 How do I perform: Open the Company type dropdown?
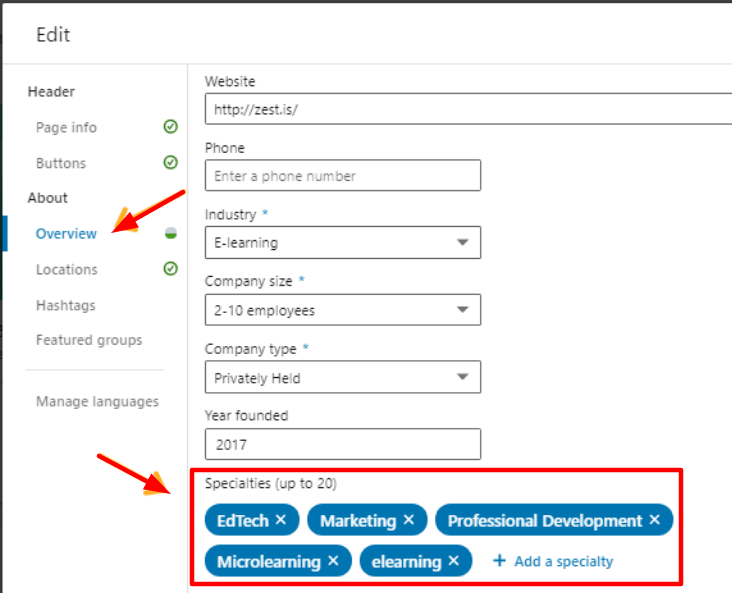(343, 377)
